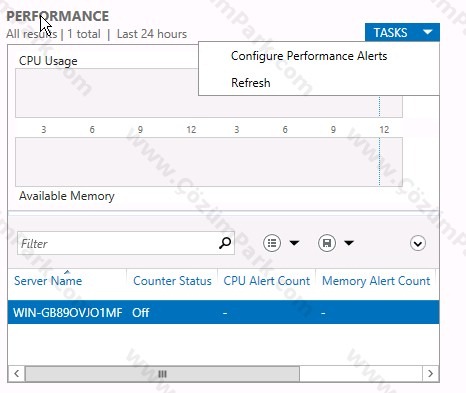Click the list criteria options icon

[x=272, y=243]
